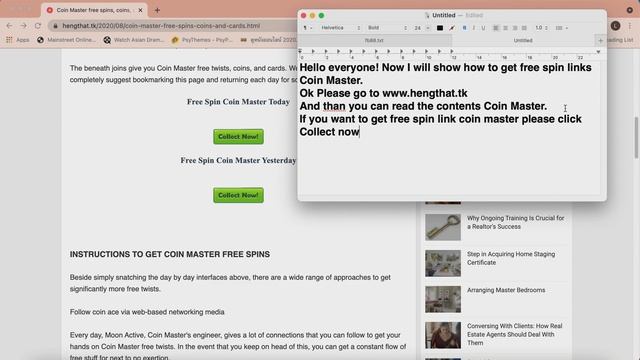
Task: Open the Arranging Master Bedrooms article link
Action: pos(506,290)
